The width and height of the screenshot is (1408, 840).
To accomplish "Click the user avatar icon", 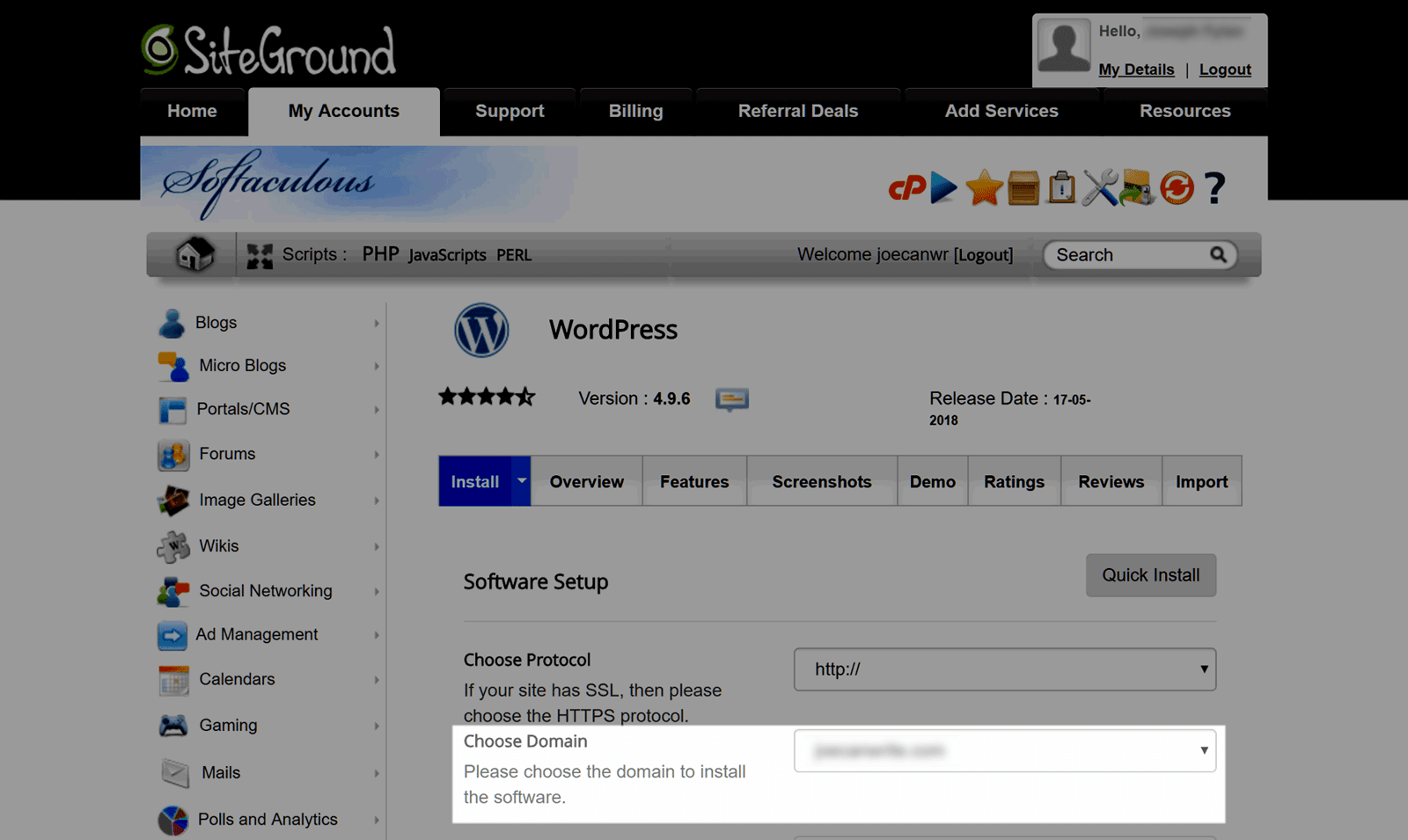I will click(1064, 46).
